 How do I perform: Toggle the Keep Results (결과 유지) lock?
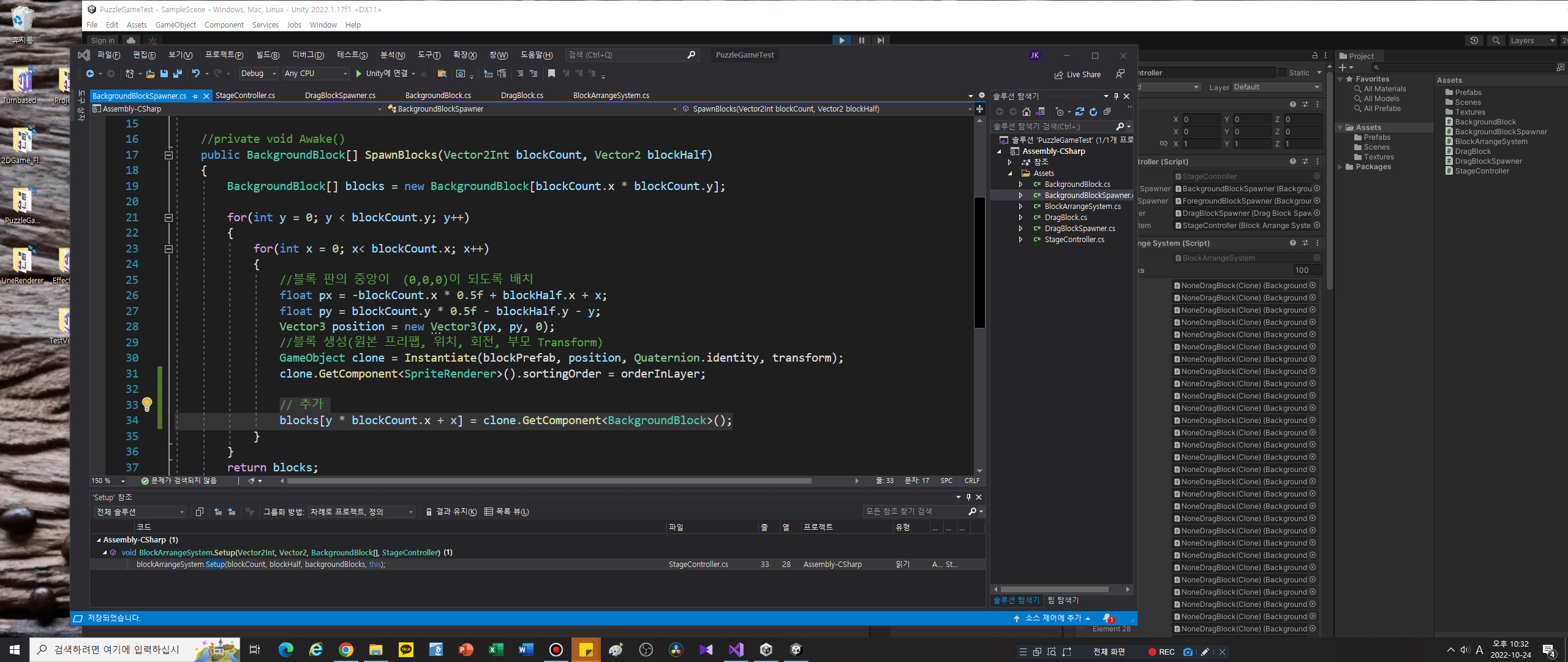coord(451,512)
